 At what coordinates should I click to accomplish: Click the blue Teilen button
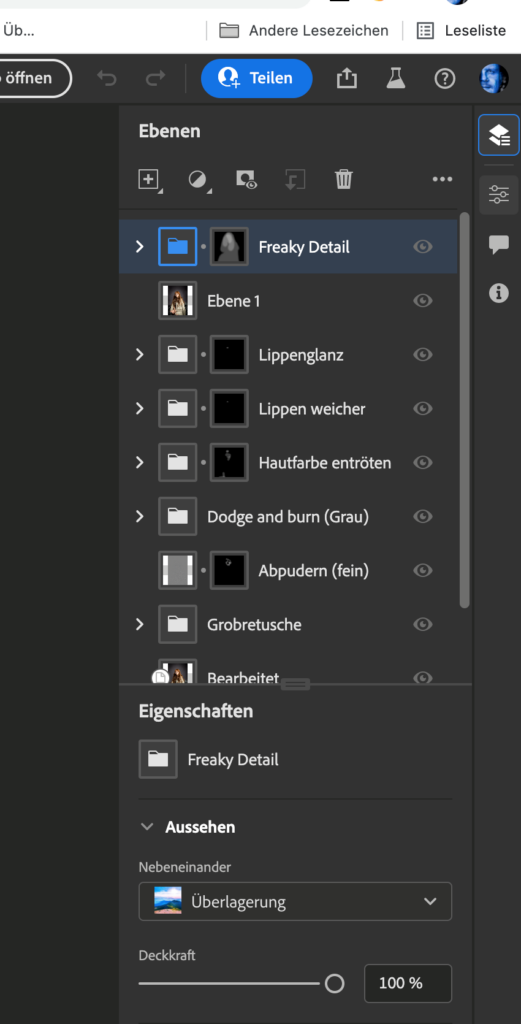pyautogui.click(x=257, y=78)
